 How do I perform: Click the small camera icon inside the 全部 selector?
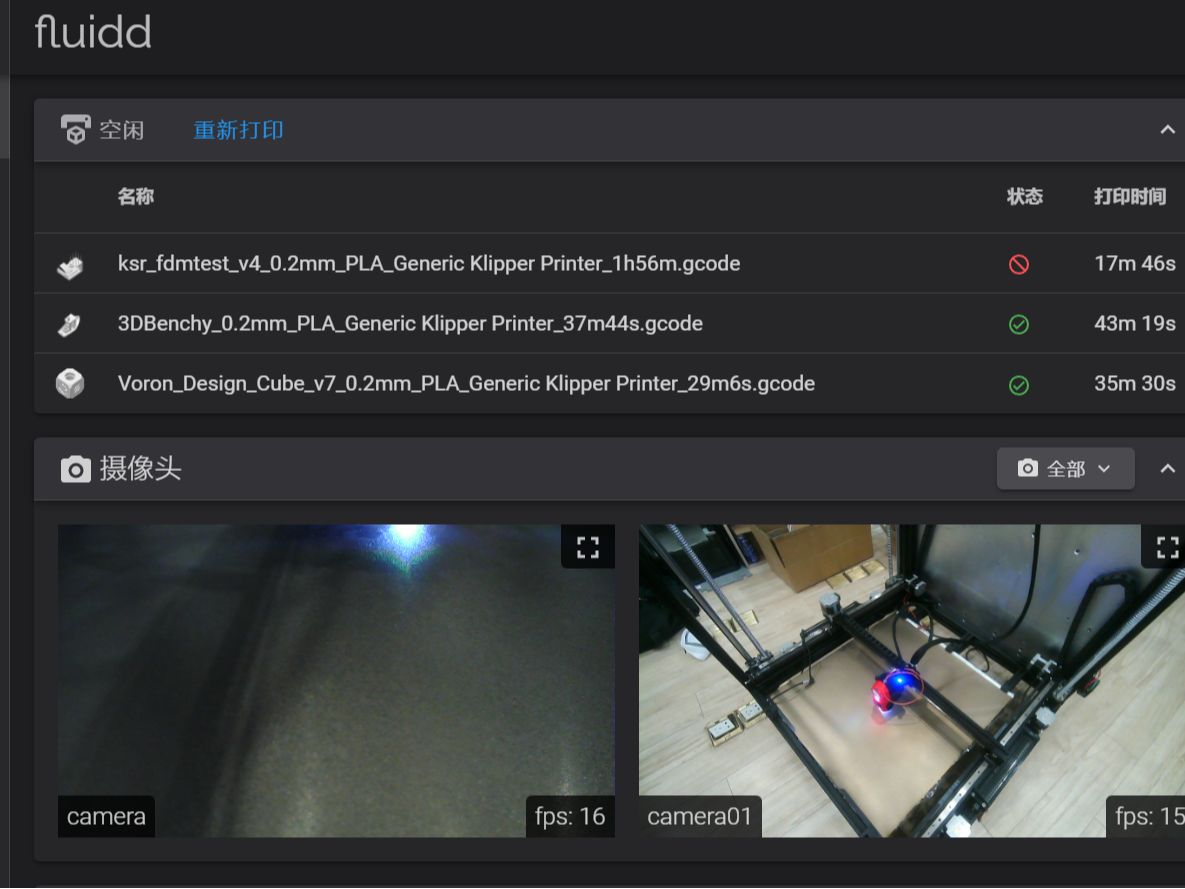tap(1030, 468)
